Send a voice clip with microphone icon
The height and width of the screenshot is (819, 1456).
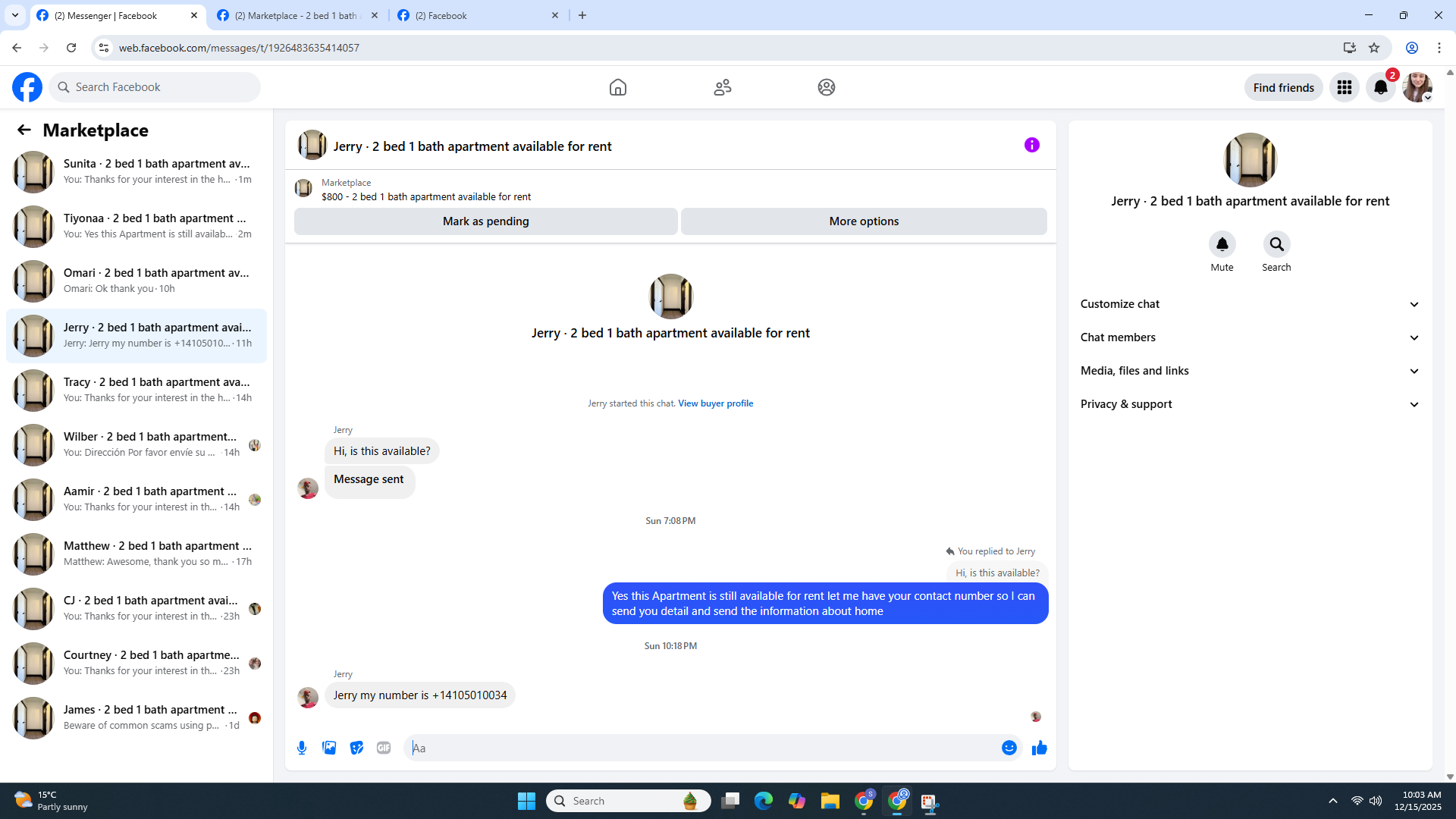(302, 748)
